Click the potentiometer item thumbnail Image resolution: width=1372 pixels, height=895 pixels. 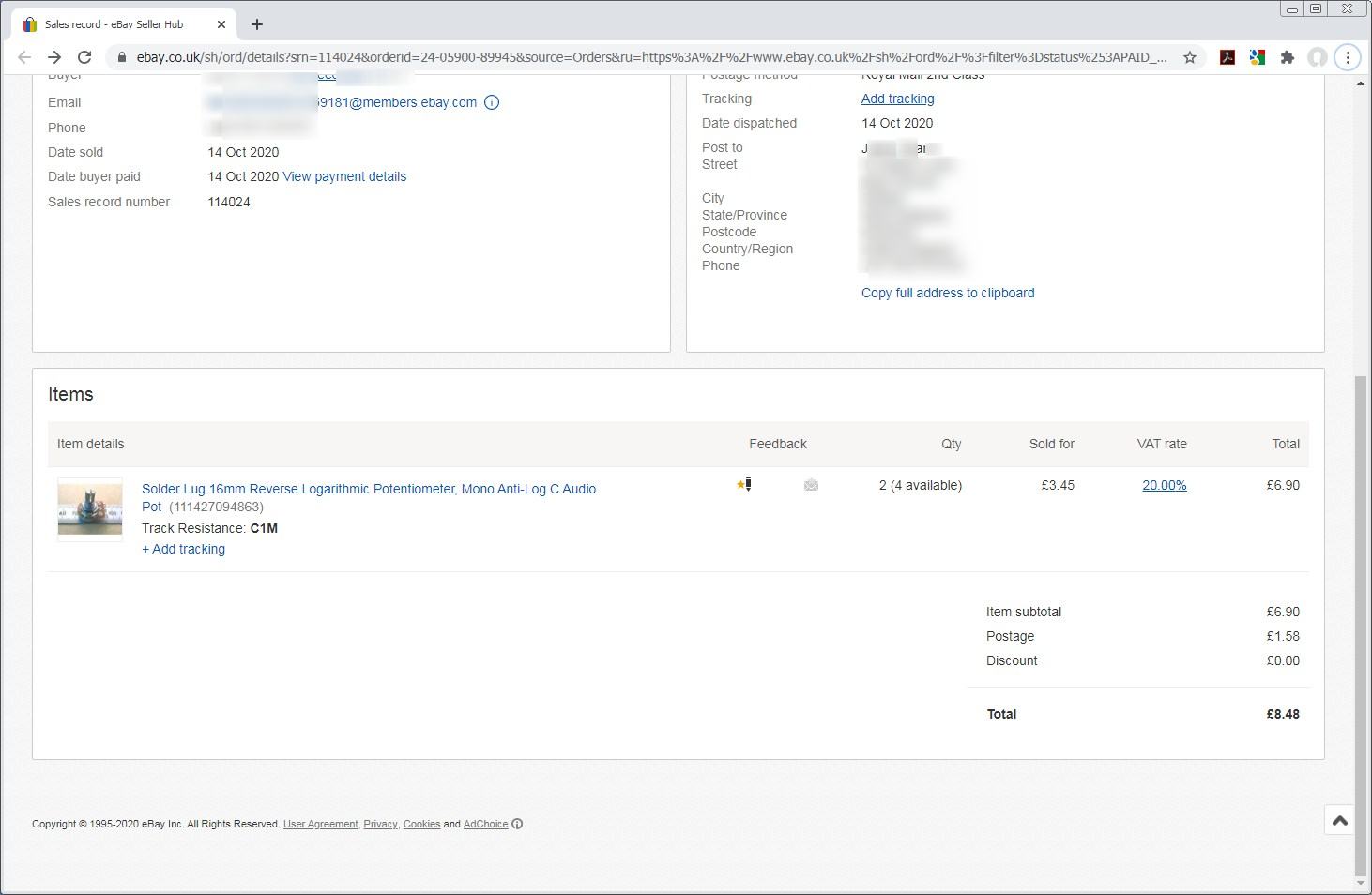point(89,509)
